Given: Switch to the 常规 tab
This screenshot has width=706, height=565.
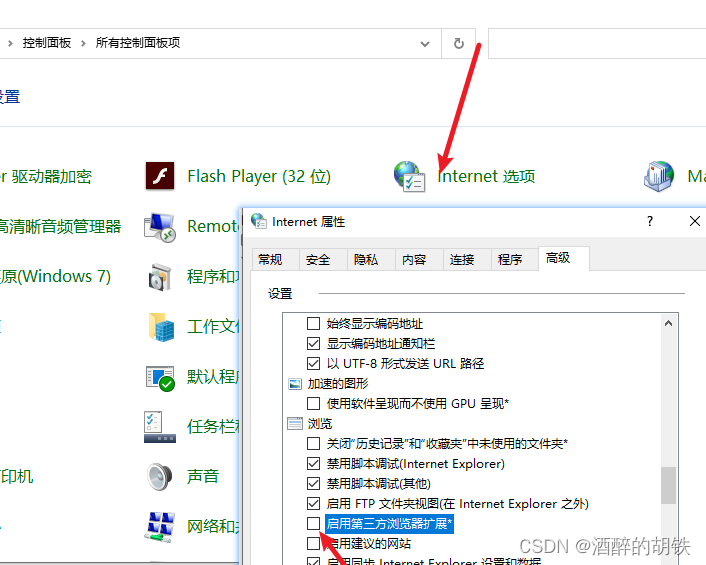Looking at the screenshot, I should [x=275, y=260].
